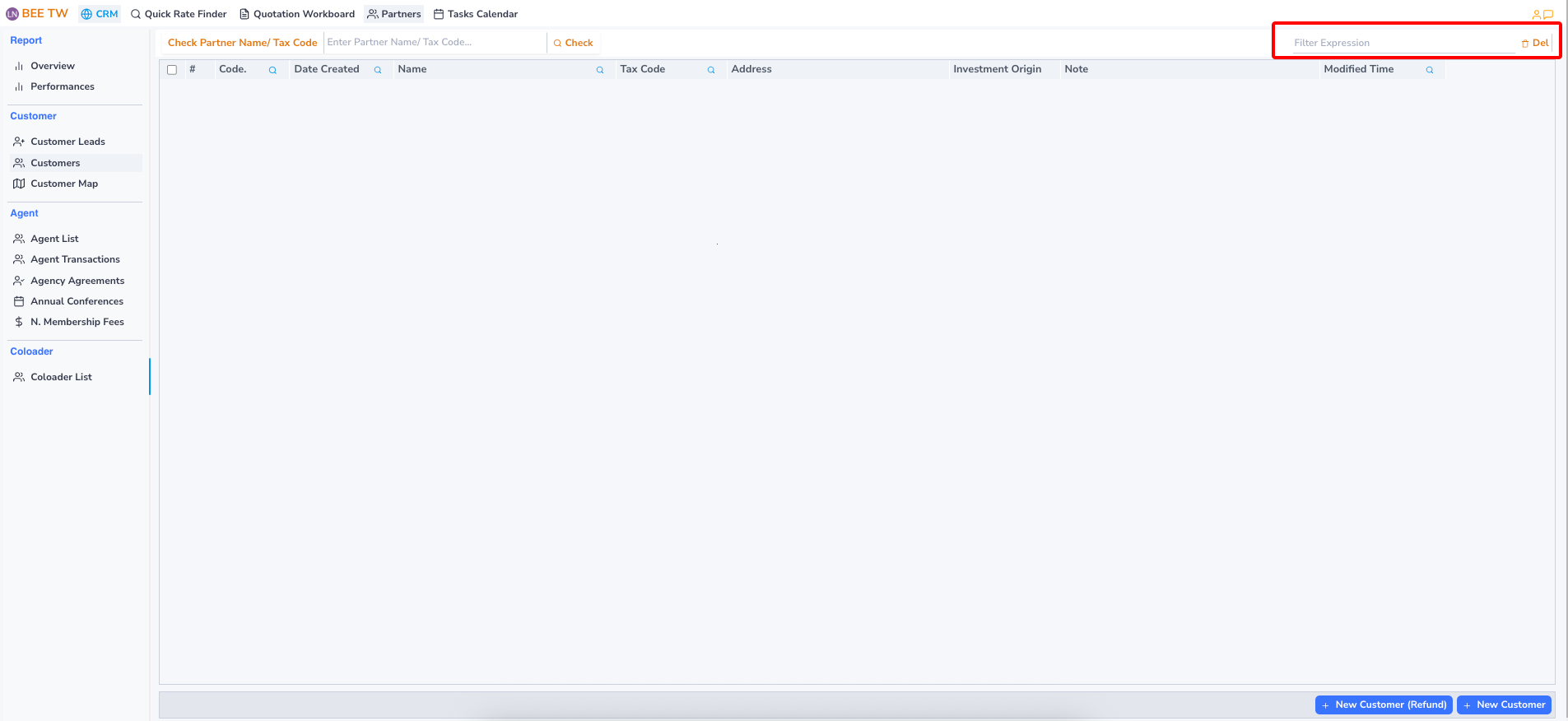Go to the Quick Rate Finder tab
This screenshot has height=721, width=1568.
(179, 14)
